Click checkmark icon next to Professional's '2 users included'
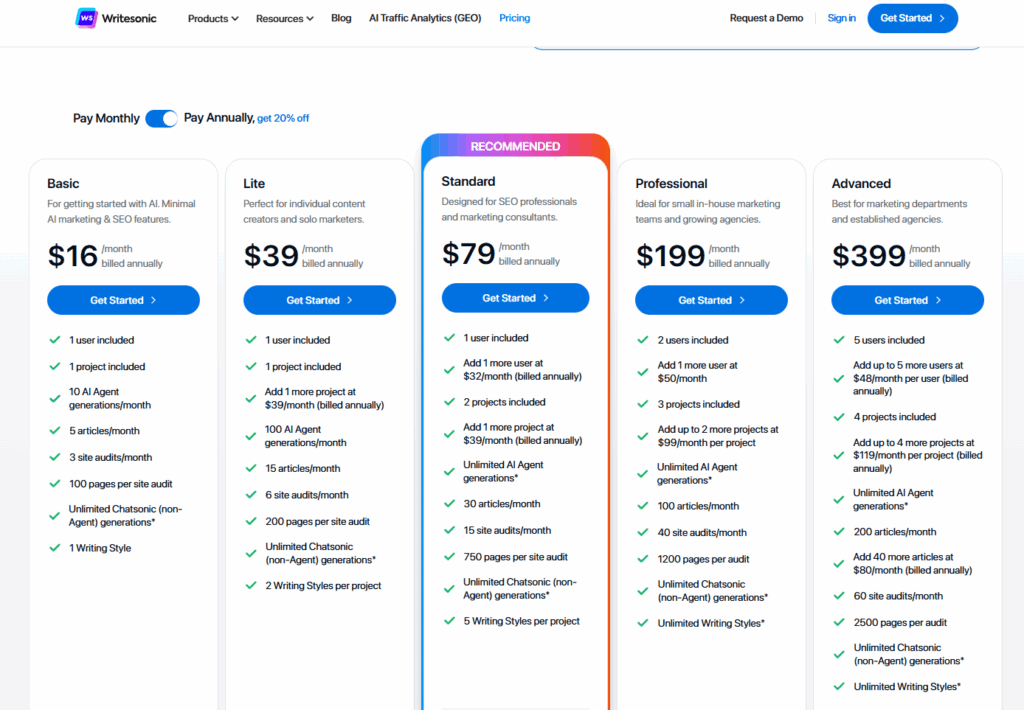Viewport: 1024px width, 710px height. pyautogui.click(x=643, y=340)
